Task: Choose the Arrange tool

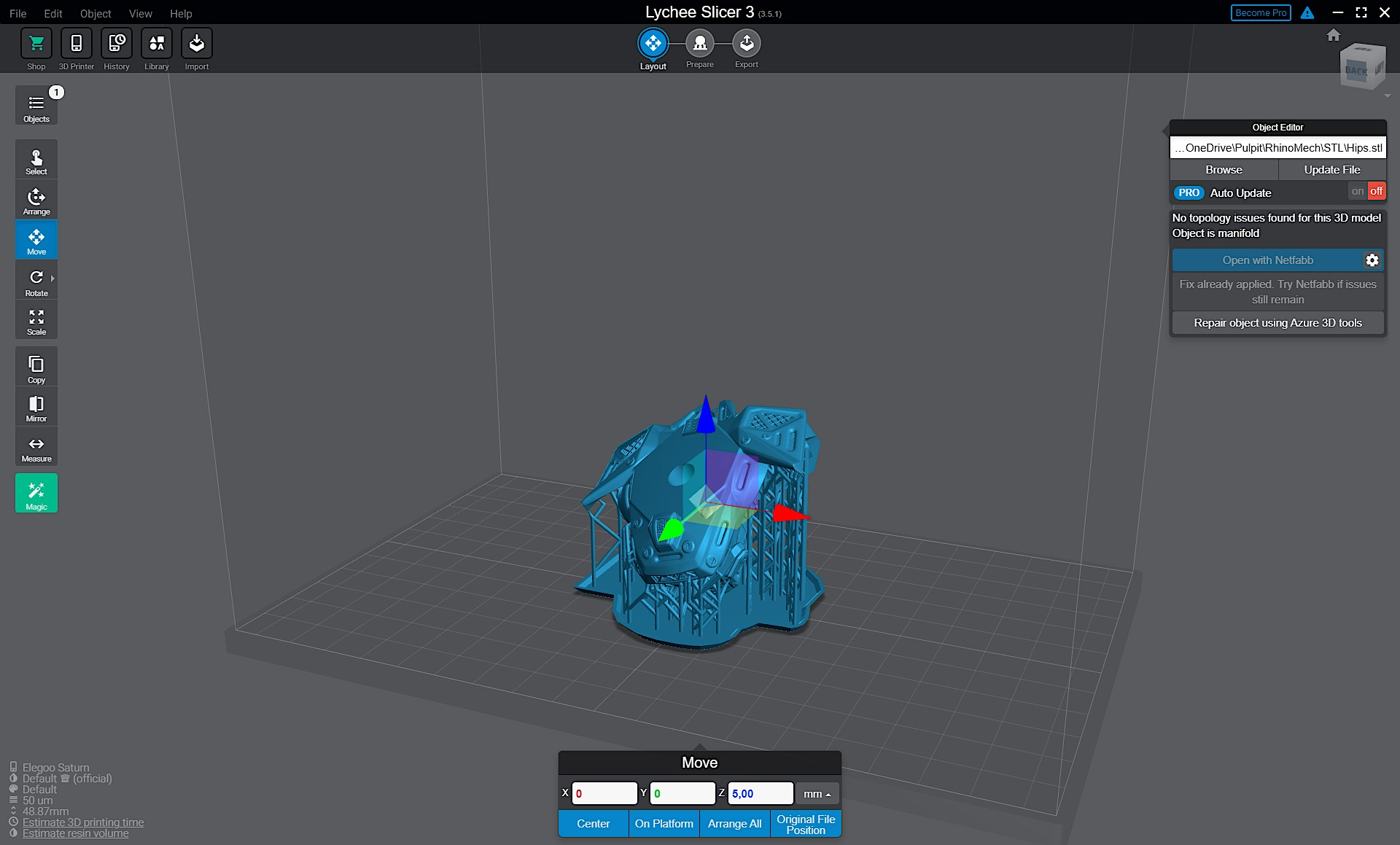Action: click(36, 200)
